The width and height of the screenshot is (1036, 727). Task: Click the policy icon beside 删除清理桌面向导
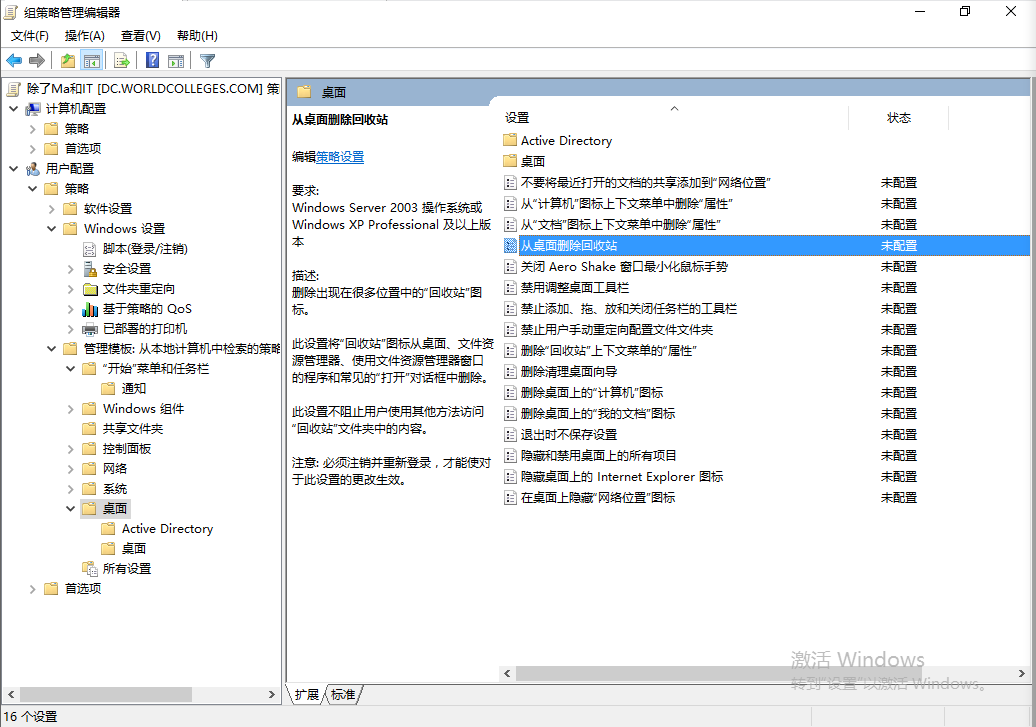[x=510, y=371]
